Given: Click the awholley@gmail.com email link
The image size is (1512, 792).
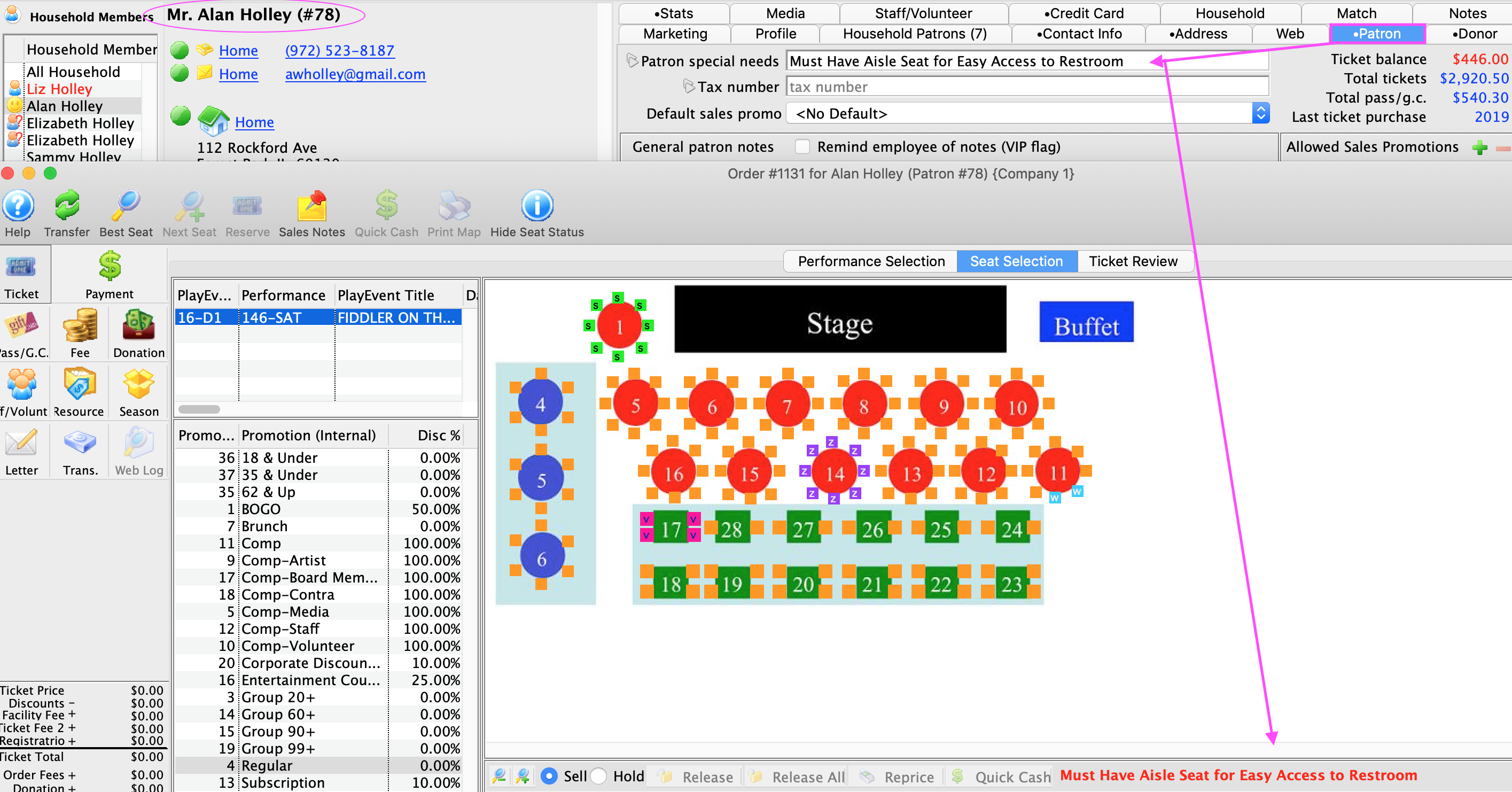Looking at the screenshot, I should coord(355,75).
